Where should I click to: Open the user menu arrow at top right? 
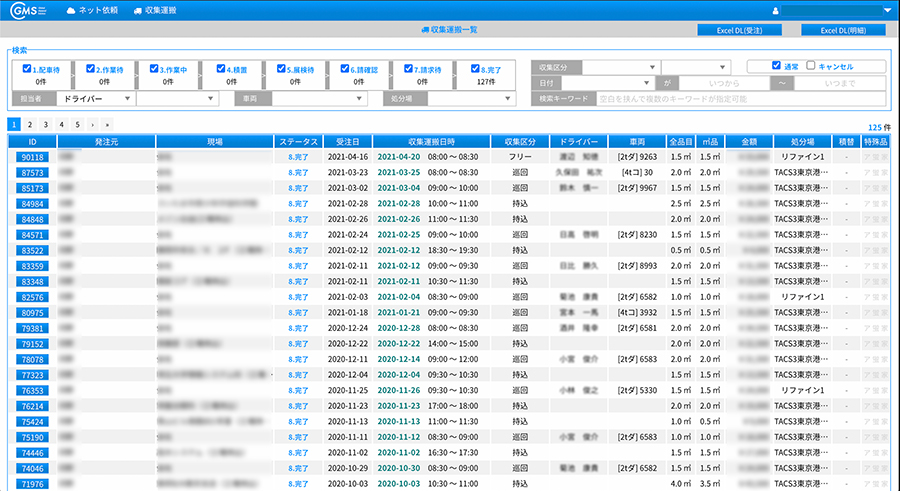[x=887, y=10]
